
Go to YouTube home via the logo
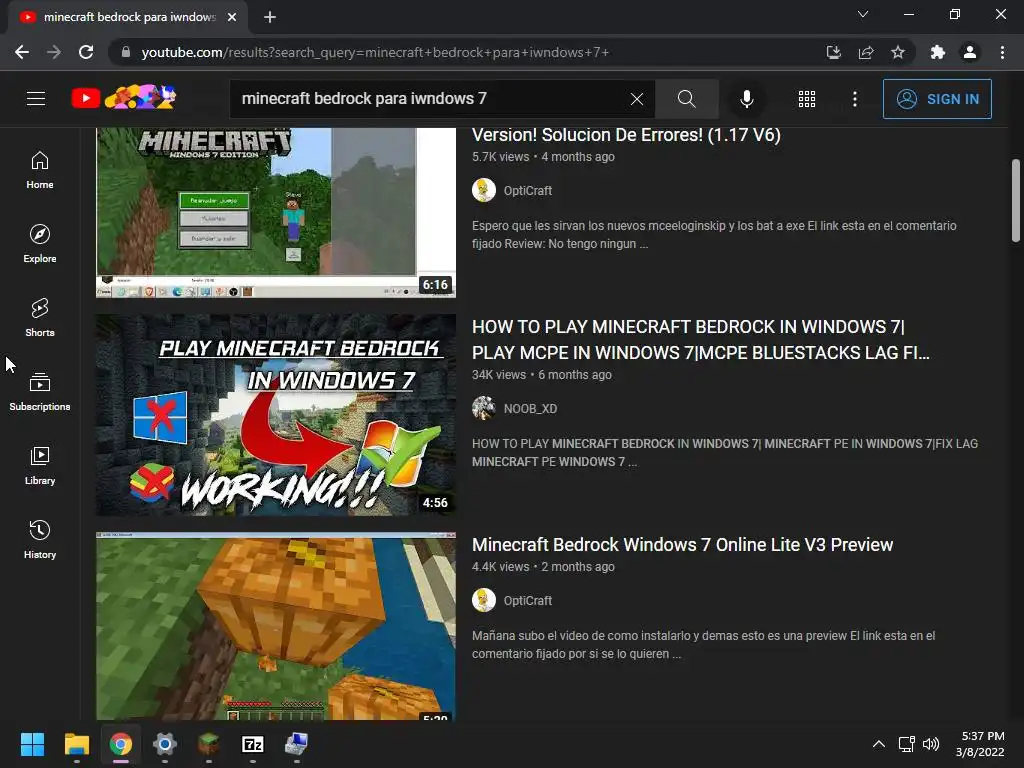click(x=123, y=98)
